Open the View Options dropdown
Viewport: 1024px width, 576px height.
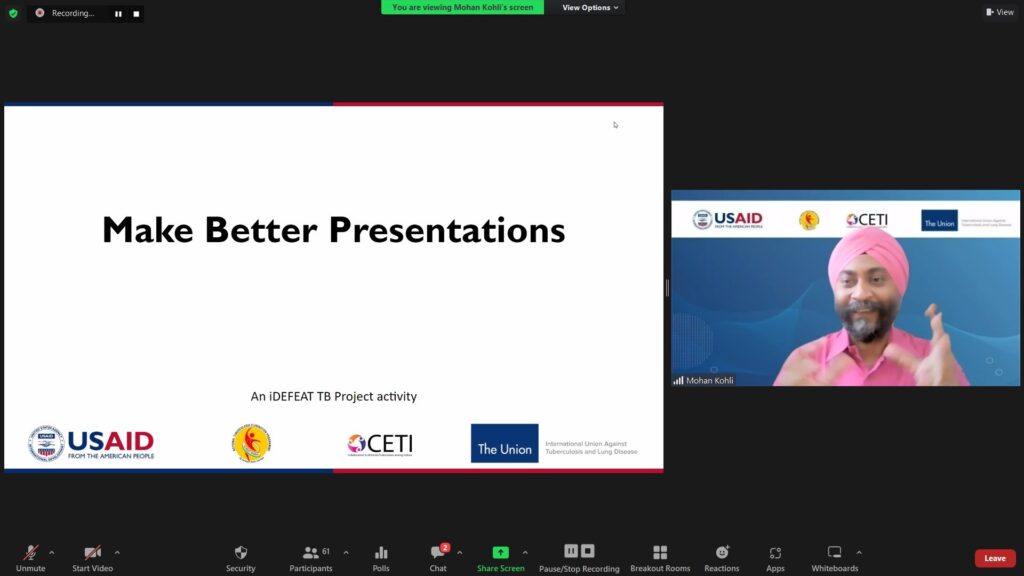click(x=590, y=8)
